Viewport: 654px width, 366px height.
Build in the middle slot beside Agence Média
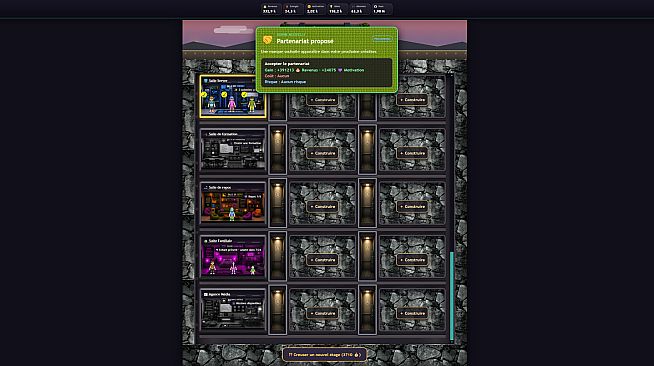(x=323, y=313)
